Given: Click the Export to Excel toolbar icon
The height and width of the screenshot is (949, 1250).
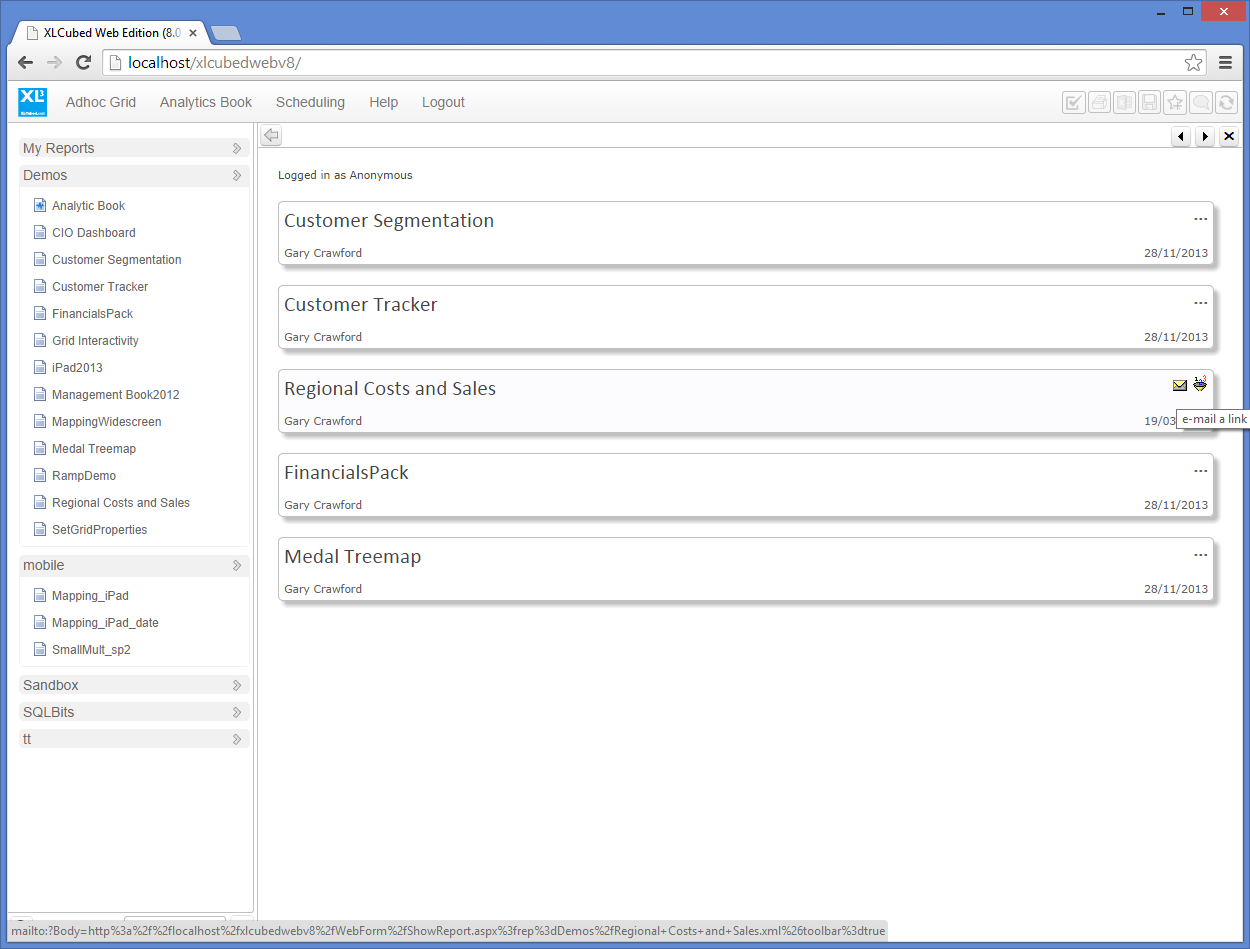Looking at the screenshot, I should tap(1125, 102).
